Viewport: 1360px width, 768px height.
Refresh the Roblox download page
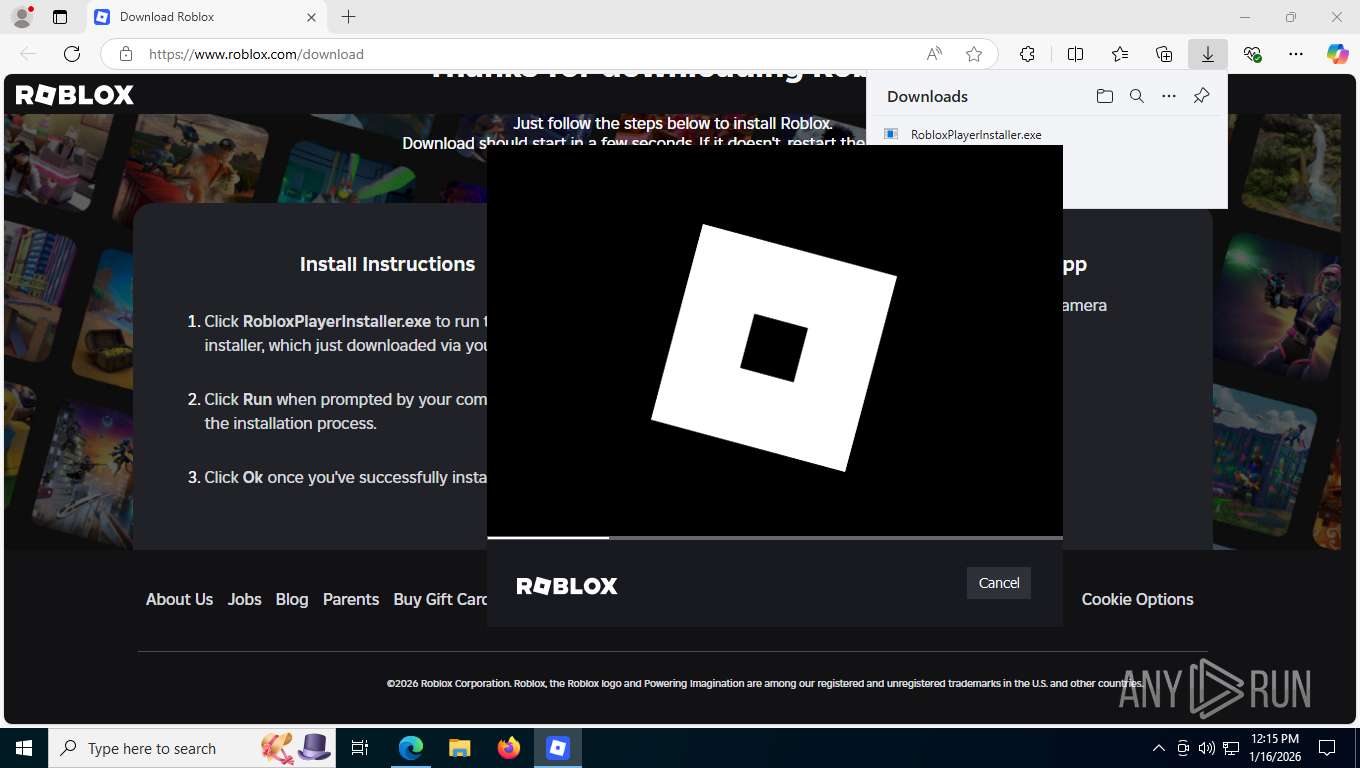pyautogui.click(x=72, y=54)
